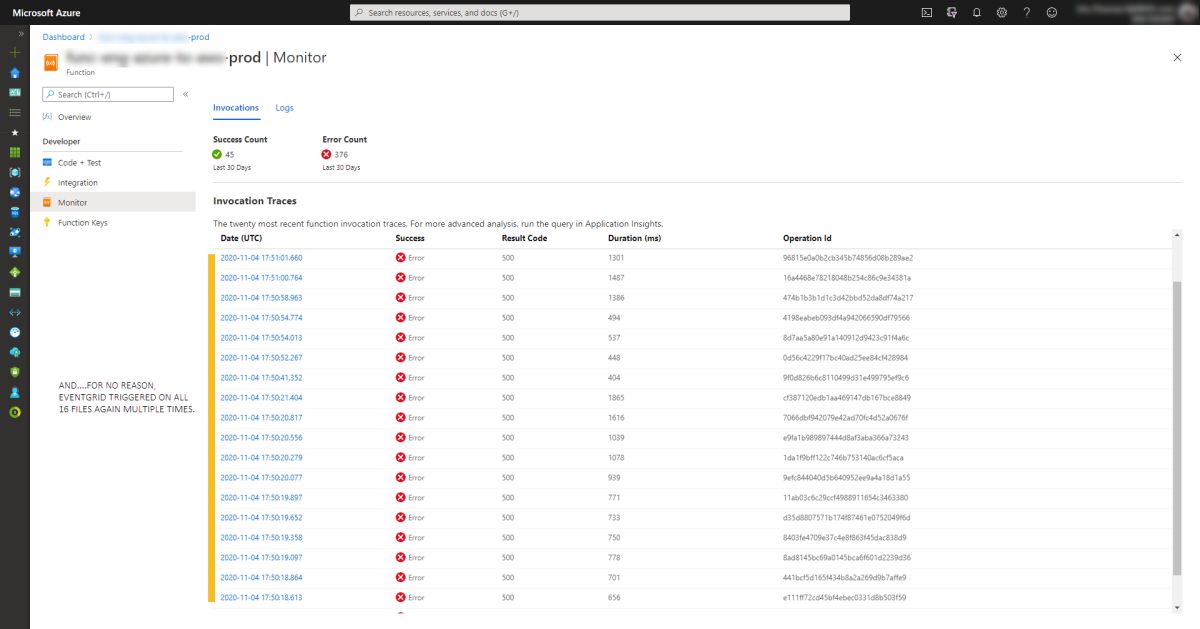The height and width of the screenshot is (629, 1200).
Task: Click the Favorites star in the left rail
Action: coord(14,132)
